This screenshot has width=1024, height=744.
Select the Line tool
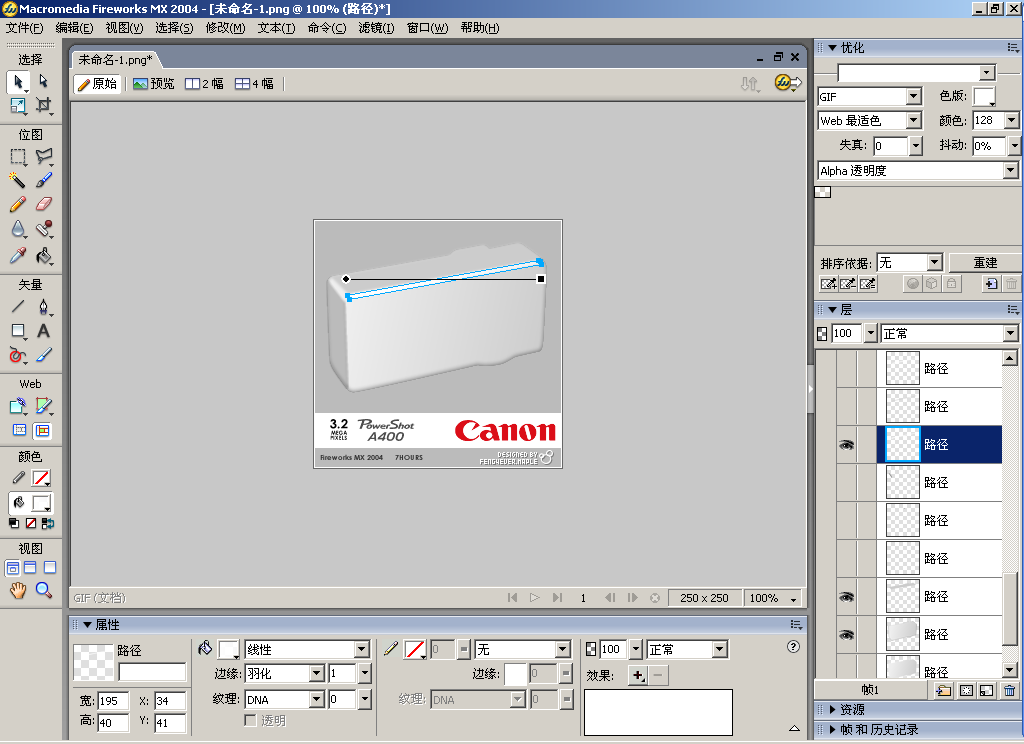pyautogui.click(x=18, y=306)
